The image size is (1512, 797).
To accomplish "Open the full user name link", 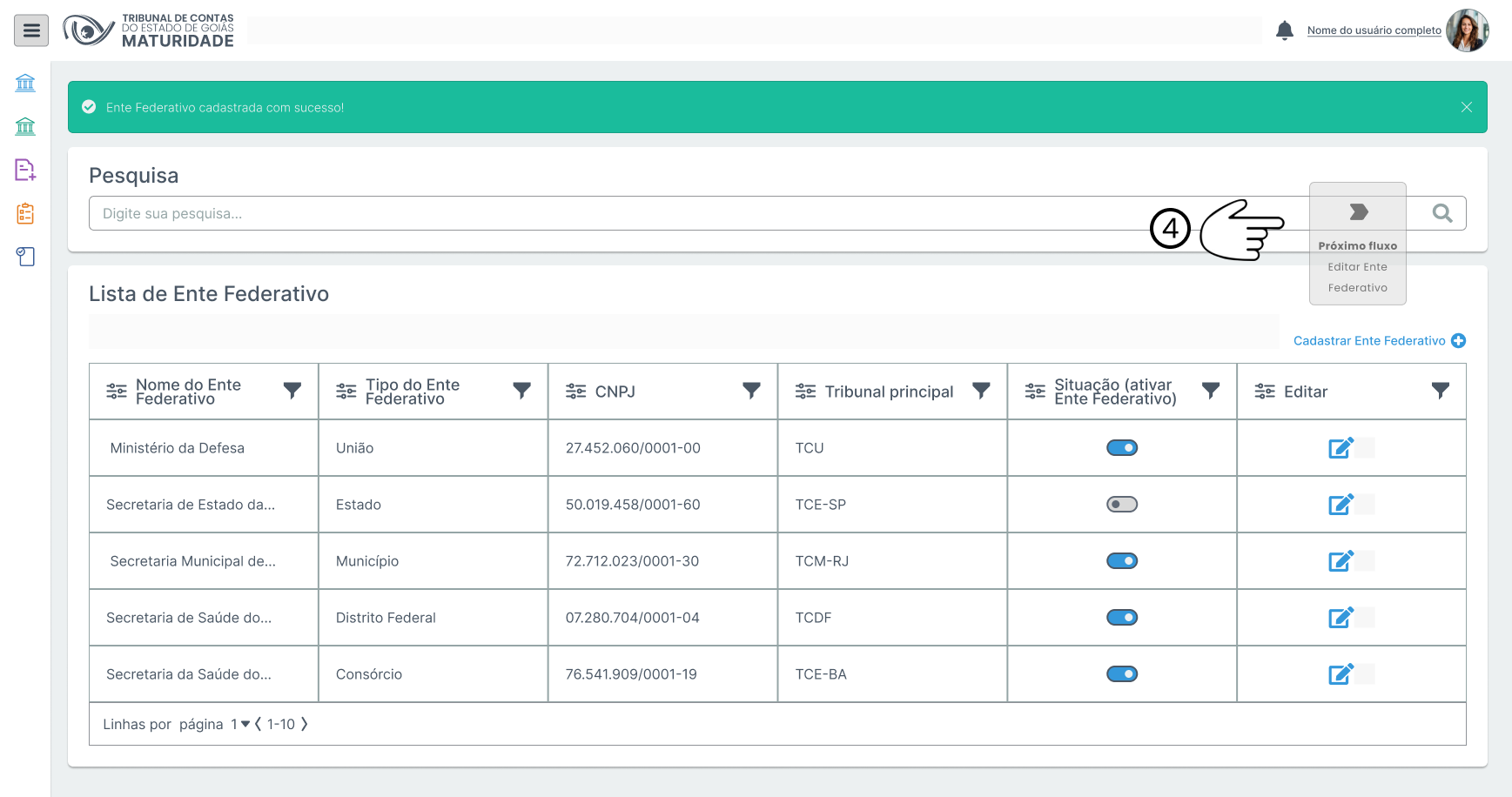I will click(1374, 30).
